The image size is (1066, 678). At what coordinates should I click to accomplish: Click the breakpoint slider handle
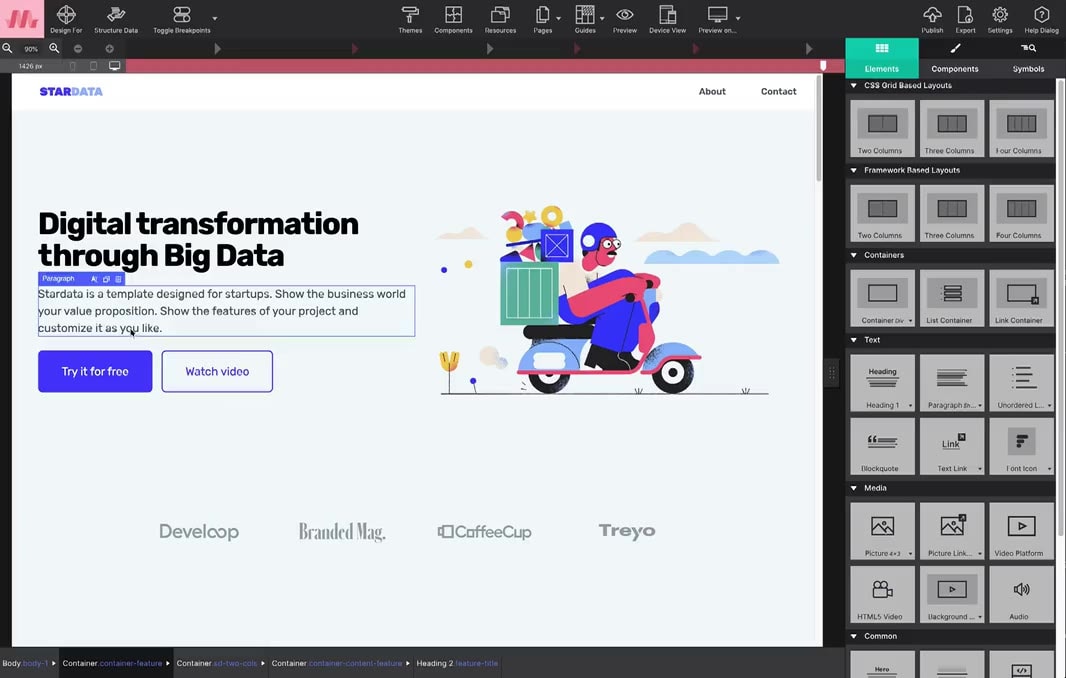point(824,66)
